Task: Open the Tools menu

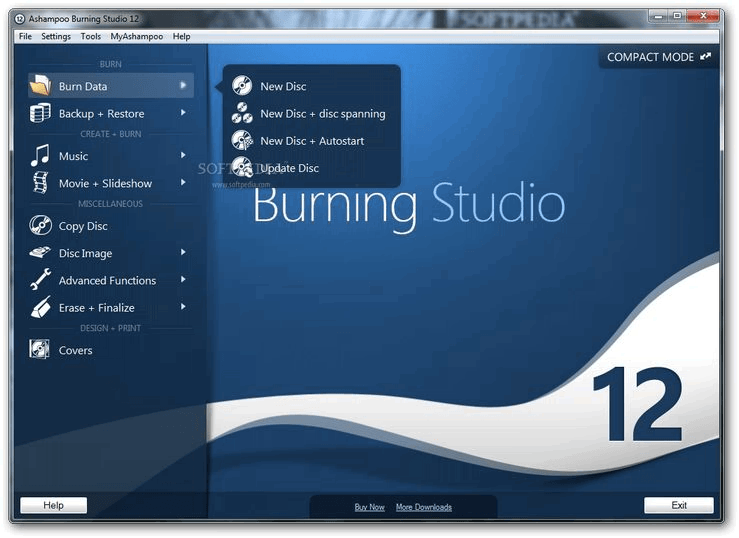Action: pyautogui.click(x=90, y=36)
